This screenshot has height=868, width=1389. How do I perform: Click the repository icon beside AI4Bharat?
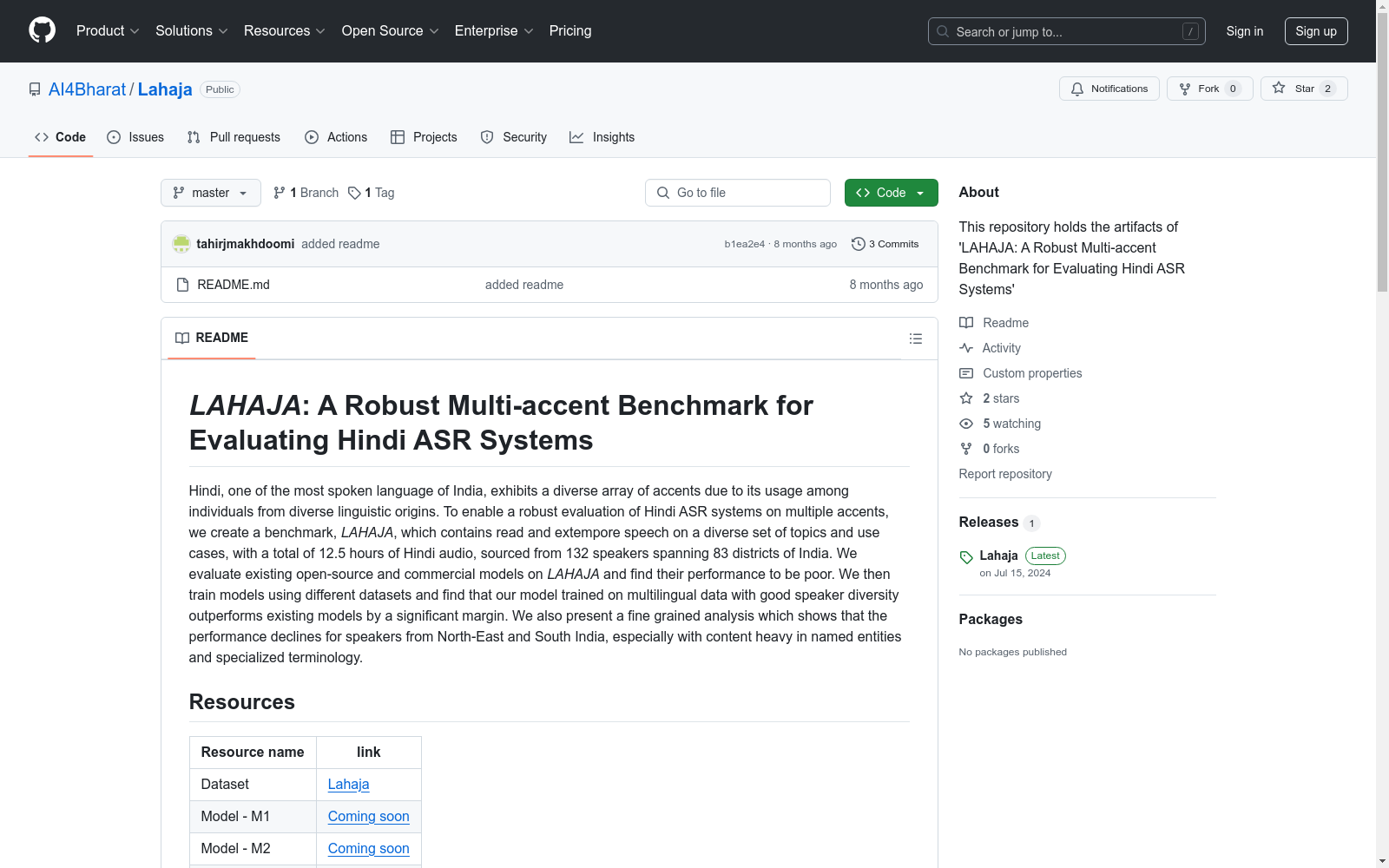(x=35, y=89)
